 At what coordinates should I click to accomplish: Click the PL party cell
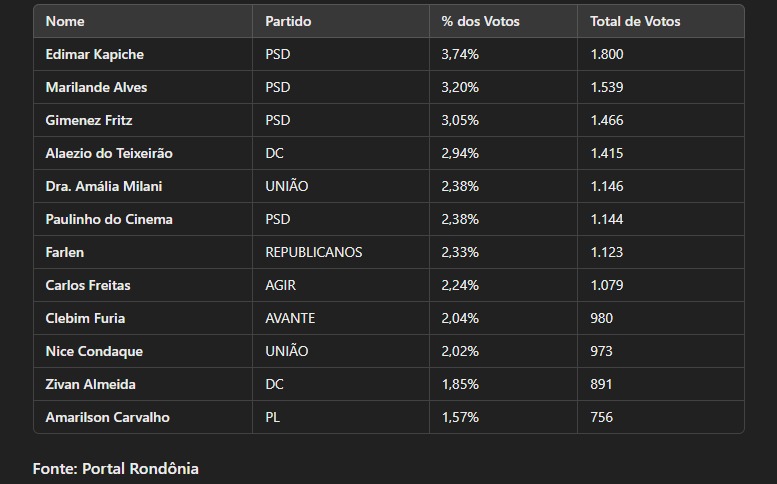click(x=273, y=417)
